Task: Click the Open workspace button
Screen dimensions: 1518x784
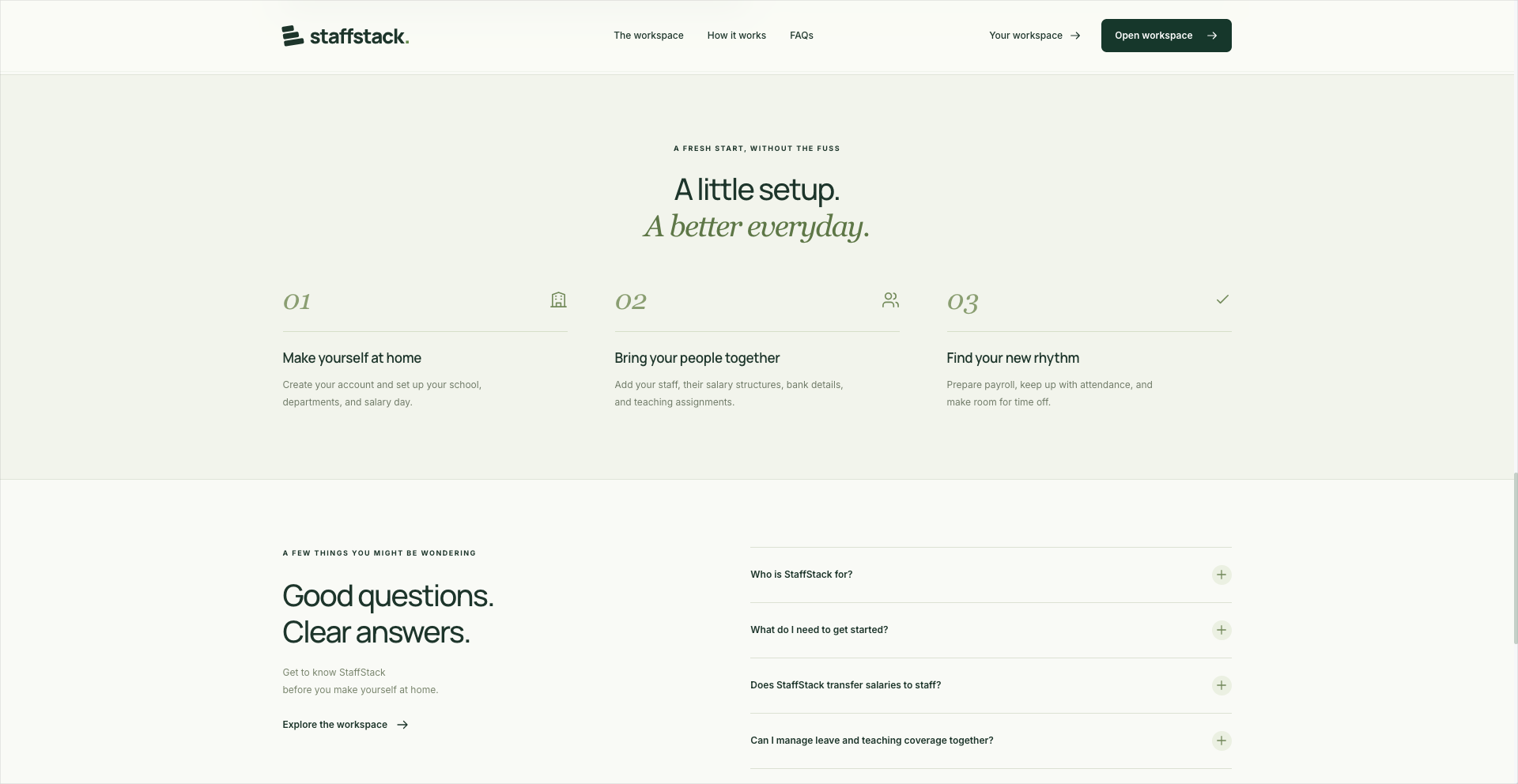Action: tap(1166, 36)
